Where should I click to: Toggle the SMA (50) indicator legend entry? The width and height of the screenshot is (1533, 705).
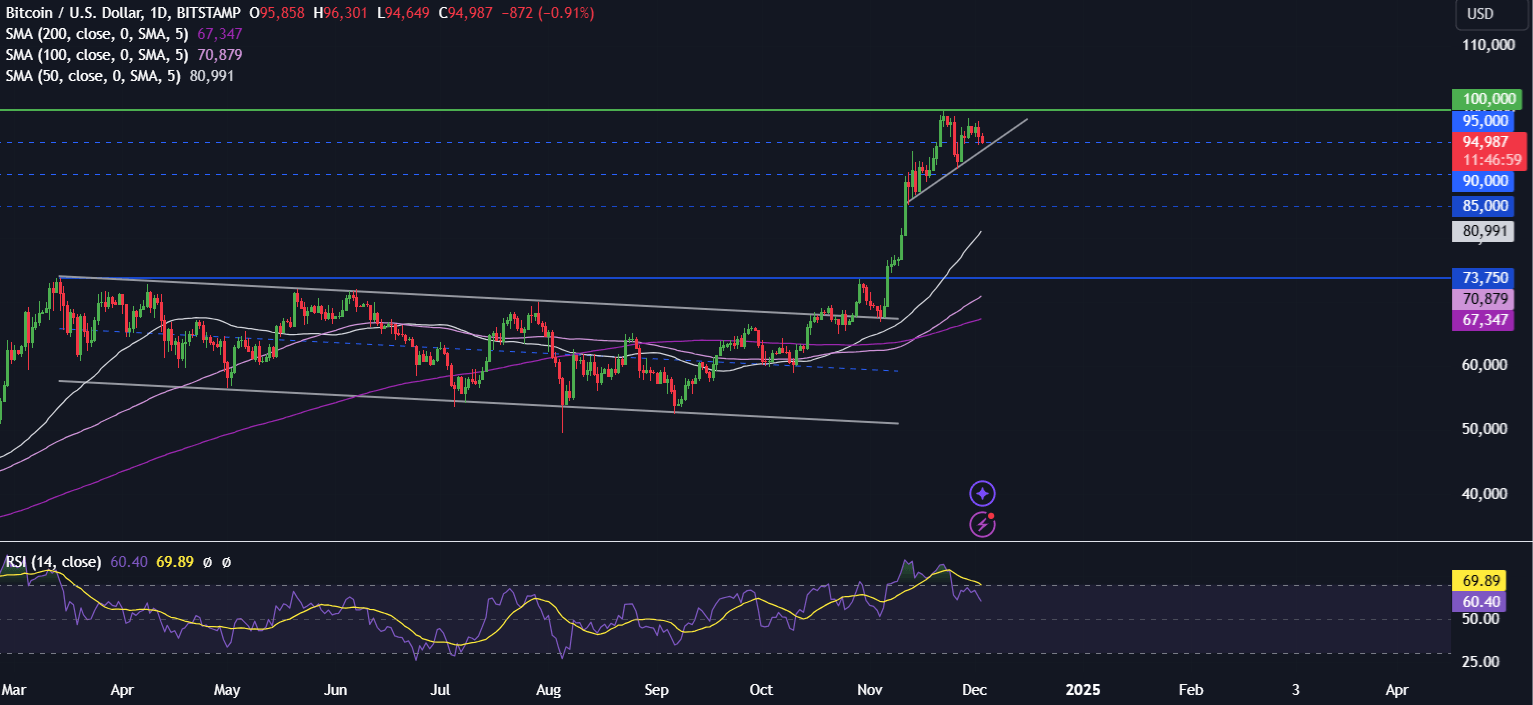[x=90, y=75]
